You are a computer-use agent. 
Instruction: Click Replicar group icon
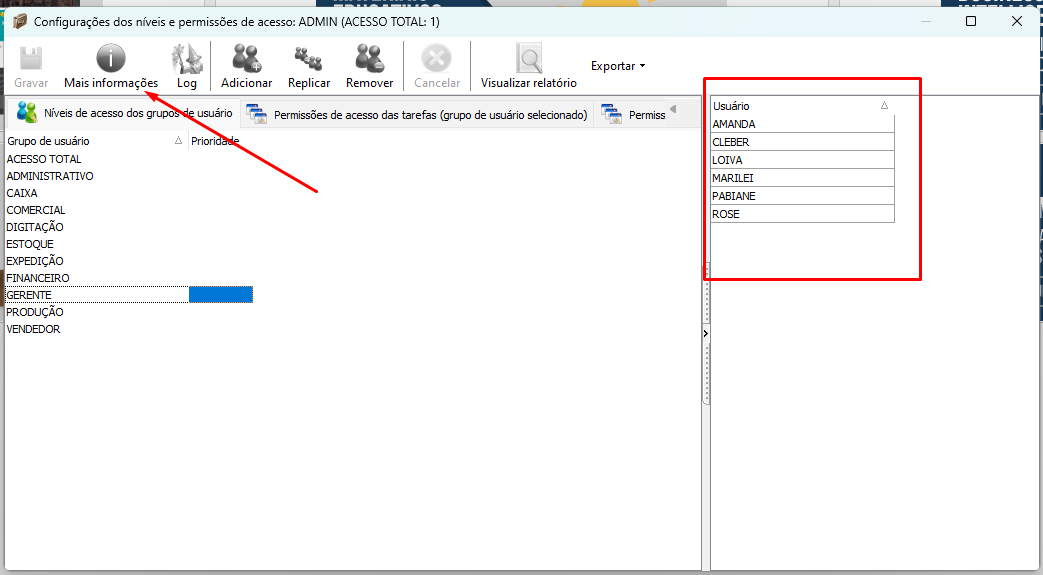[309, 59]
